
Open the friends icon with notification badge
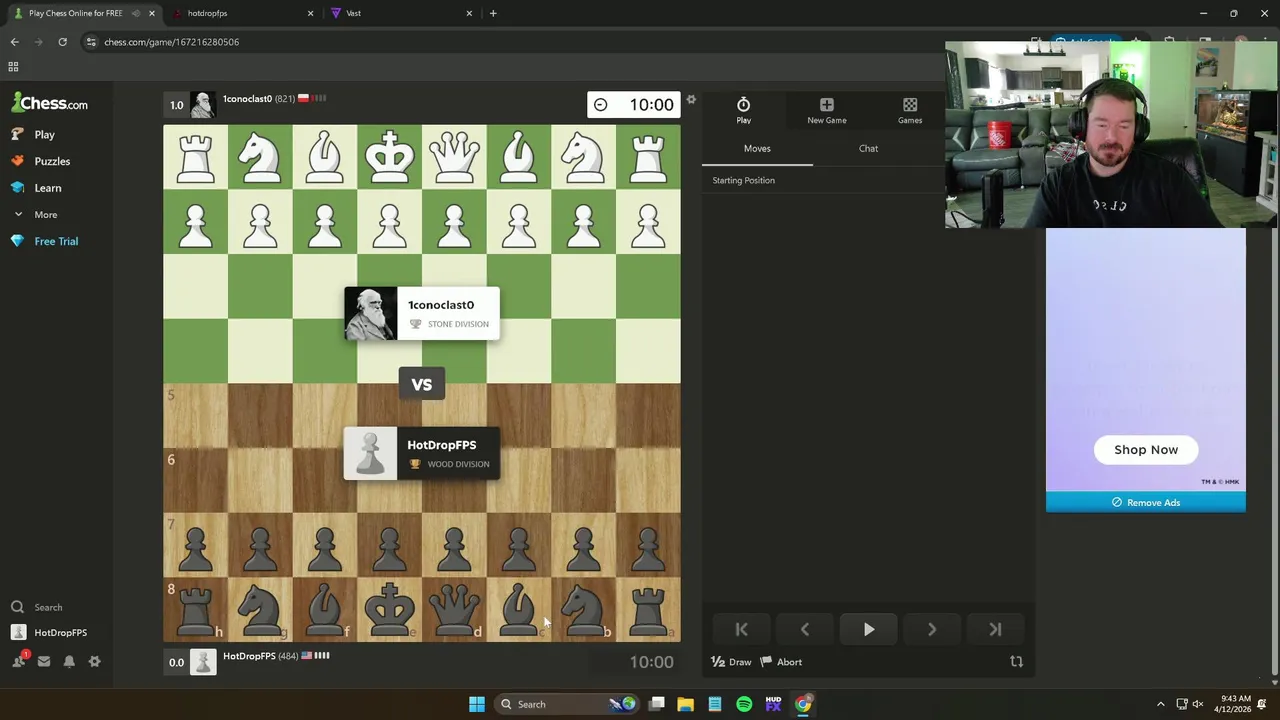tap(19, 661)
